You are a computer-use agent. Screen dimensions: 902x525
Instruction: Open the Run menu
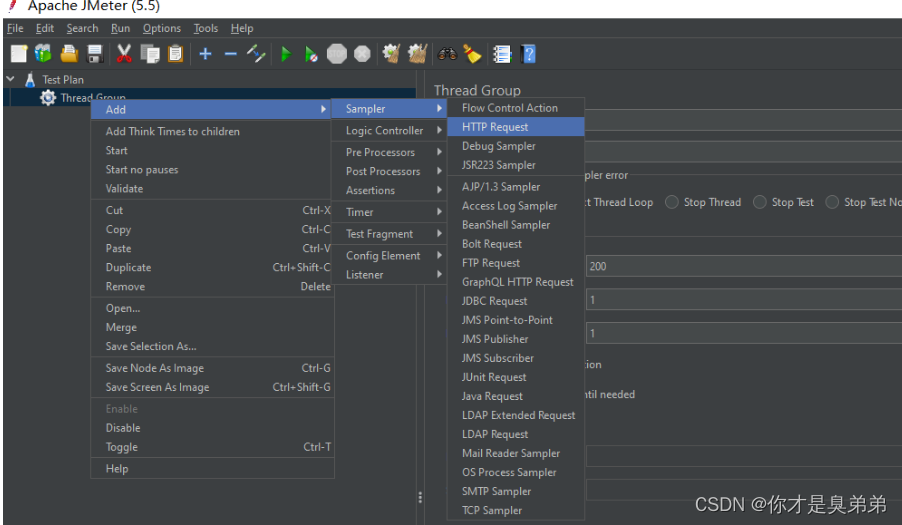click(x=120, y=28)
